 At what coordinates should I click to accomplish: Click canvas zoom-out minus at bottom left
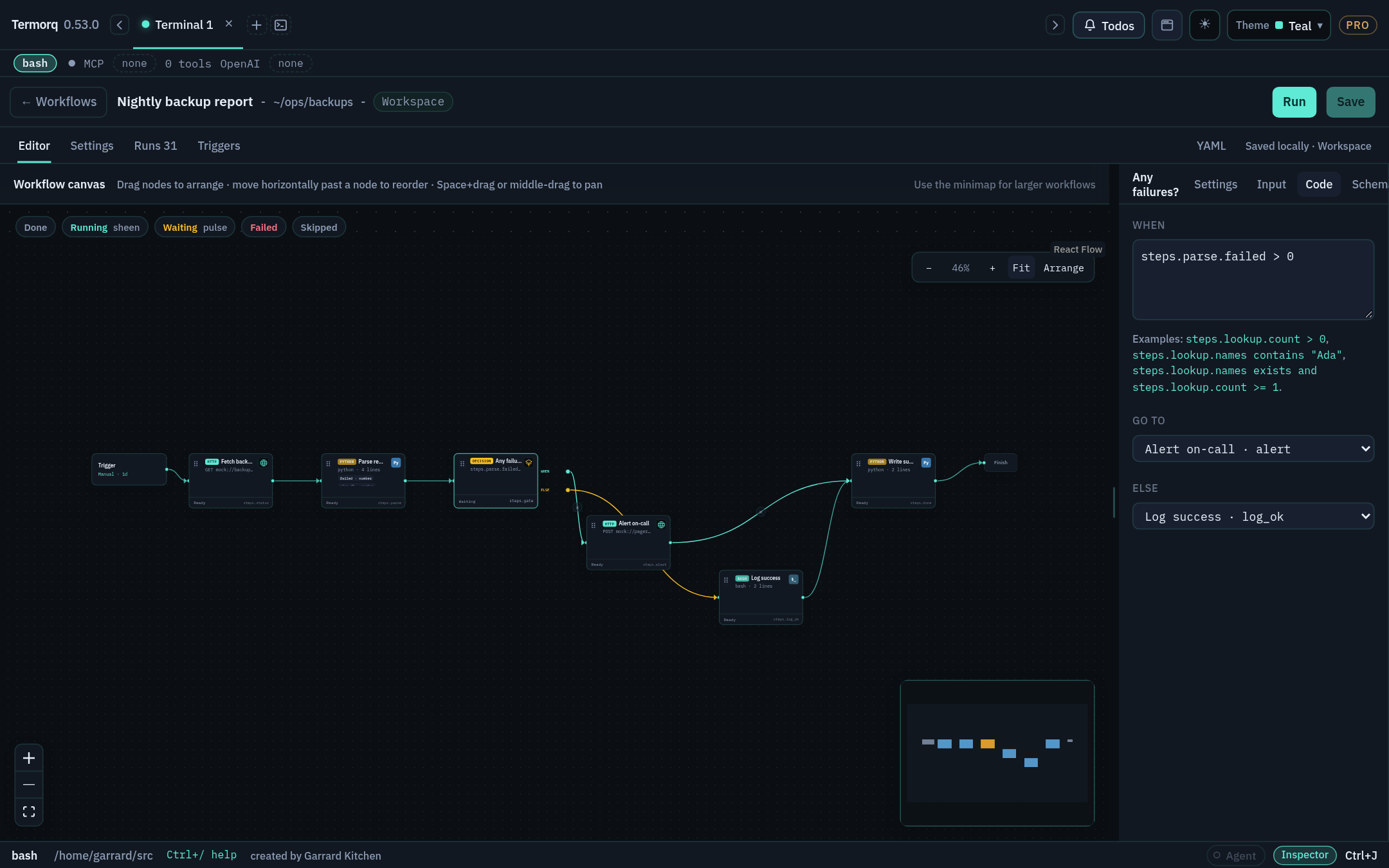pyautogui.click(x=29, y=784)
